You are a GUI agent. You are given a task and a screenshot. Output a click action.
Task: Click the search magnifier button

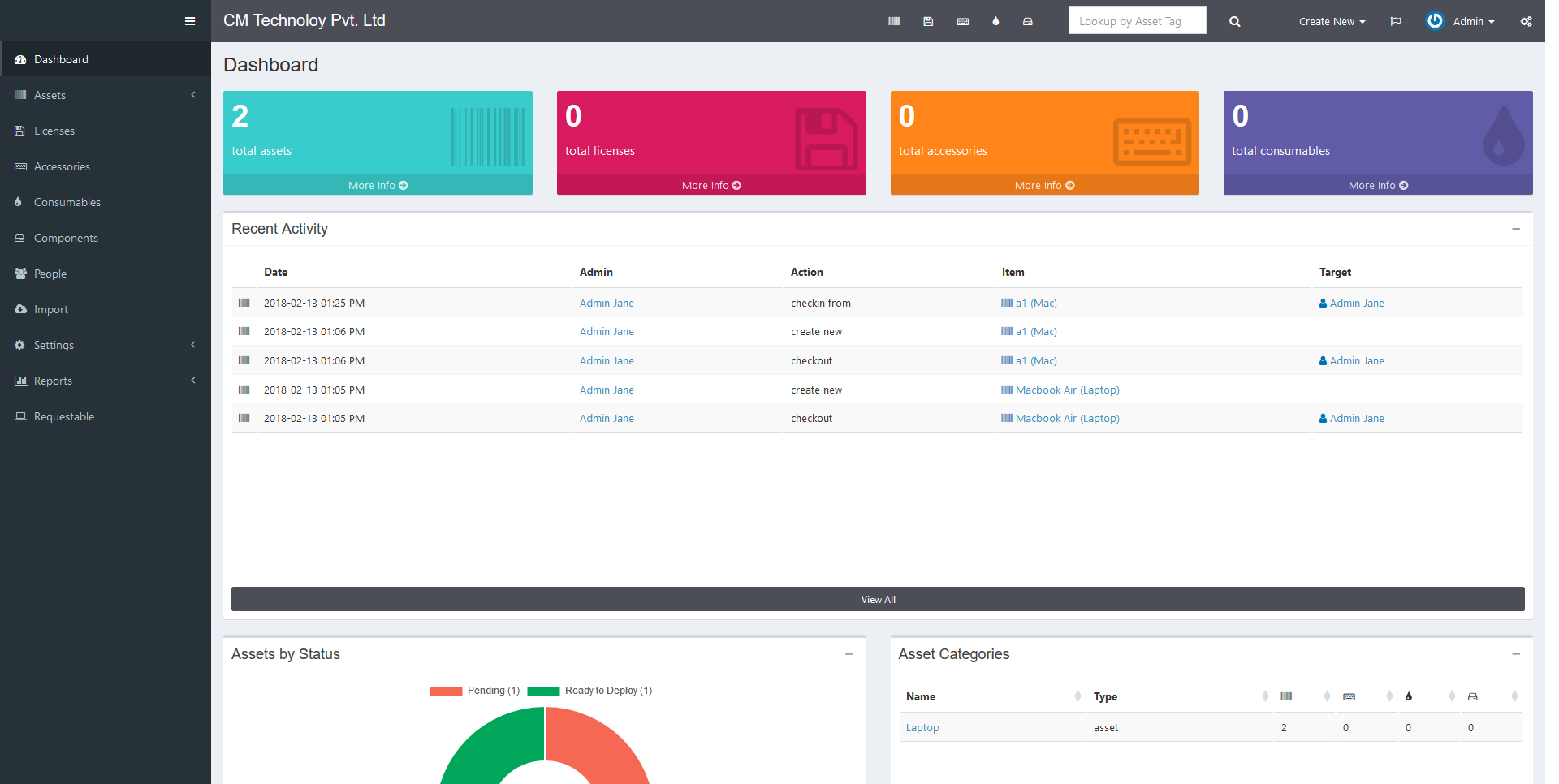[1235, 21]
